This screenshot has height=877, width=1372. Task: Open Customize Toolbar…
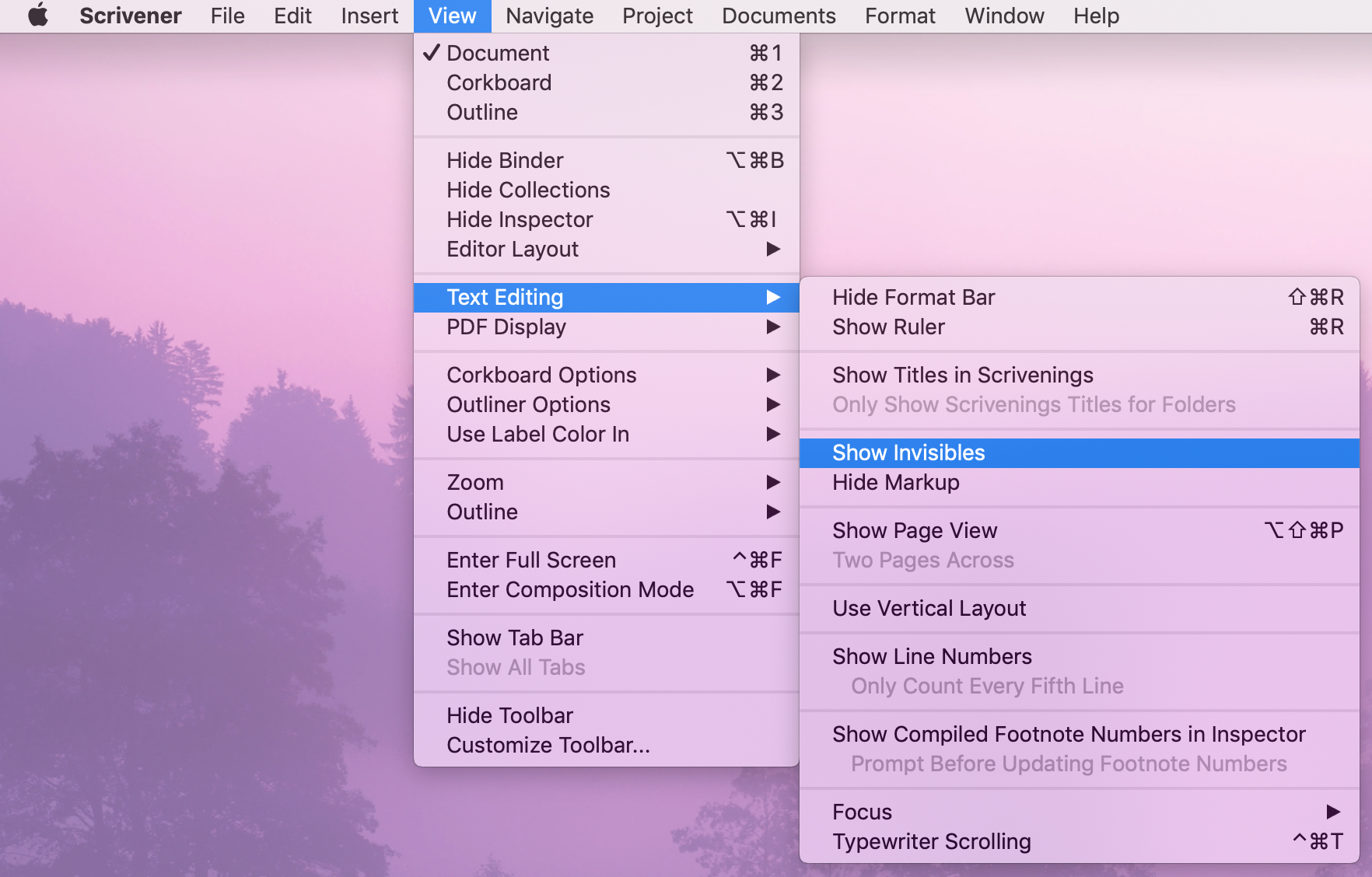tap(607, 745)
